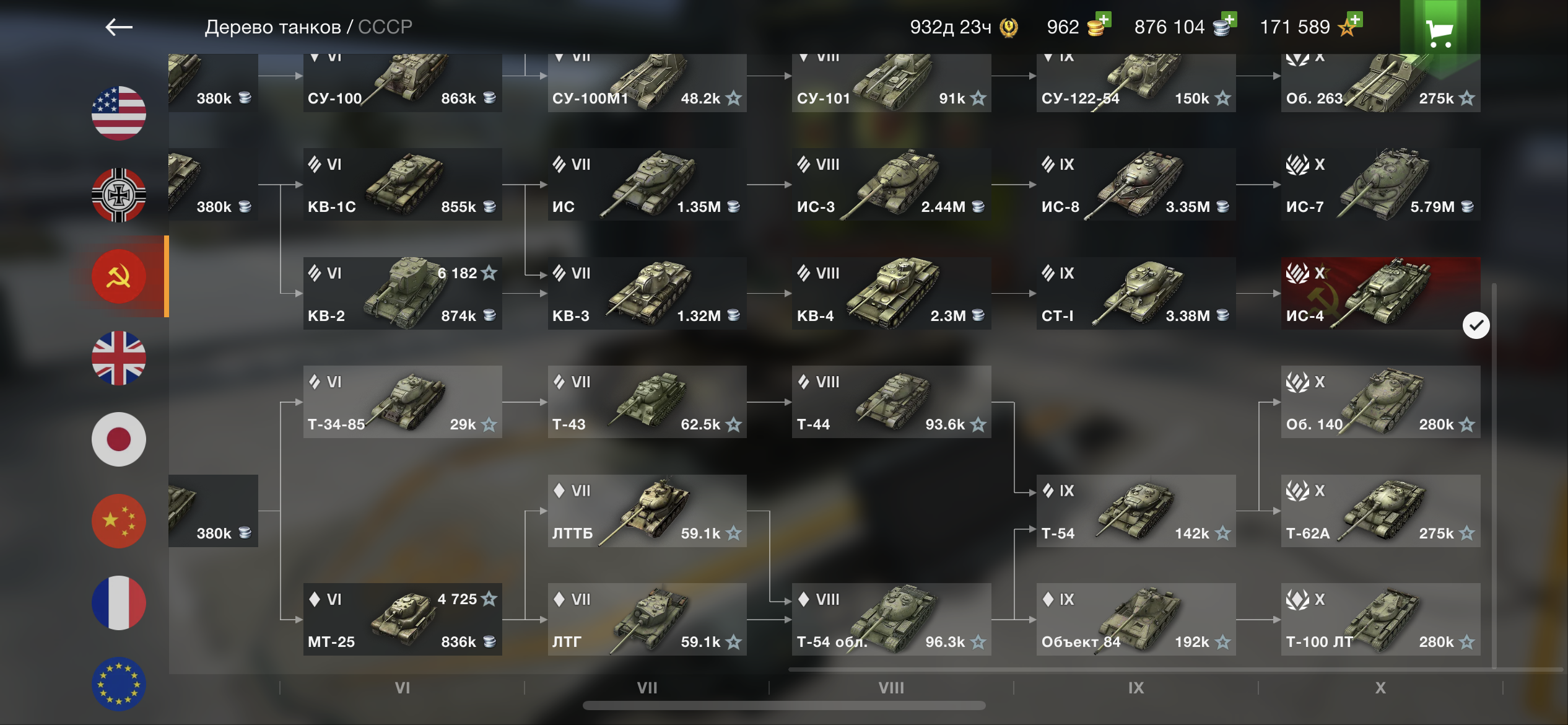
Task: Select the China flag nation
Action: pos(119,521)
